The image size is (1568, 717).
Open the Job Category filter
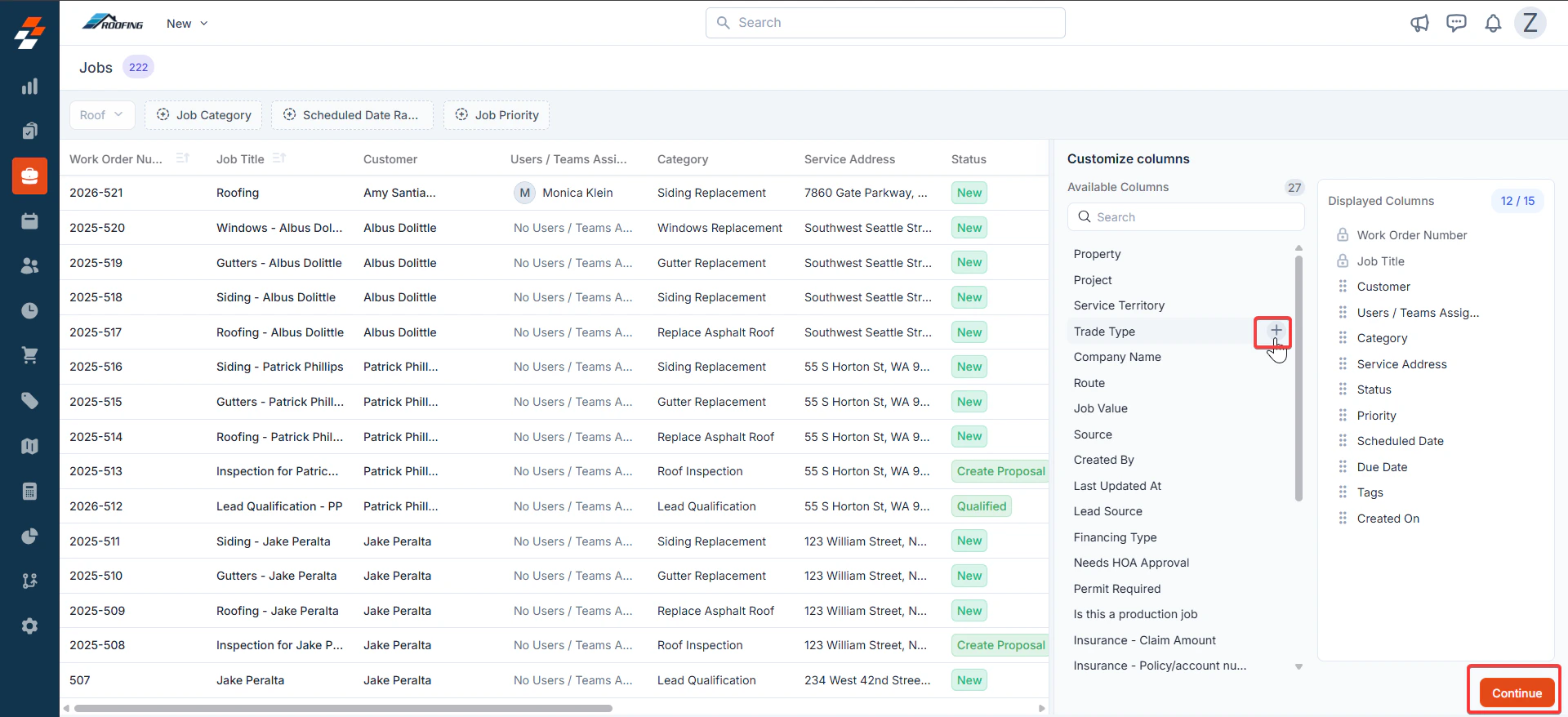[x=203, y=115]
